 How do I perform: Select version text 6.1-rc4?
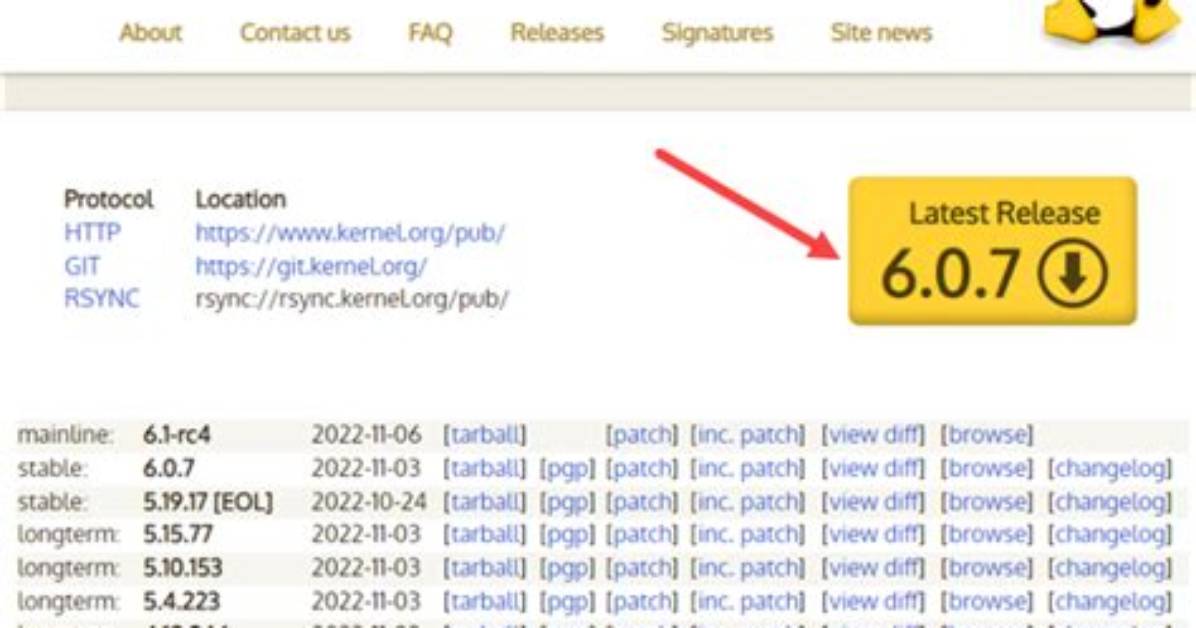pos(176,434)
